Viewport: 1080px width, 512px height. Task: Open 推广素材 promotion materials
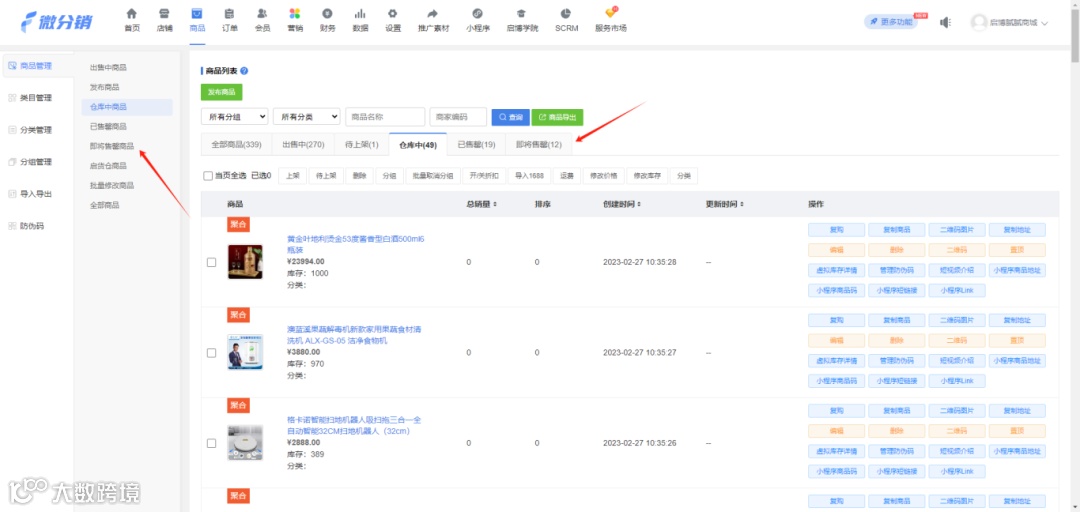tap(433, 21)
